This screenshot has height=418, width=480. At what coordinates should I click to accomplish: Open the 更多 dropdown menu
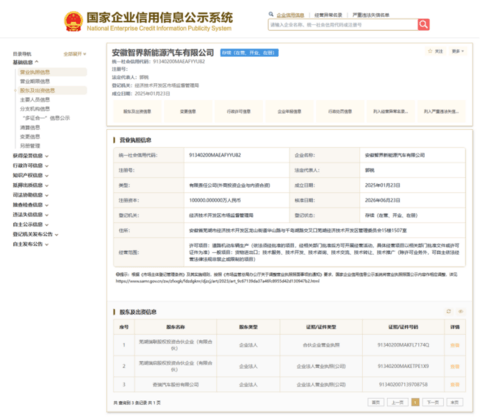tap(458, 51)
